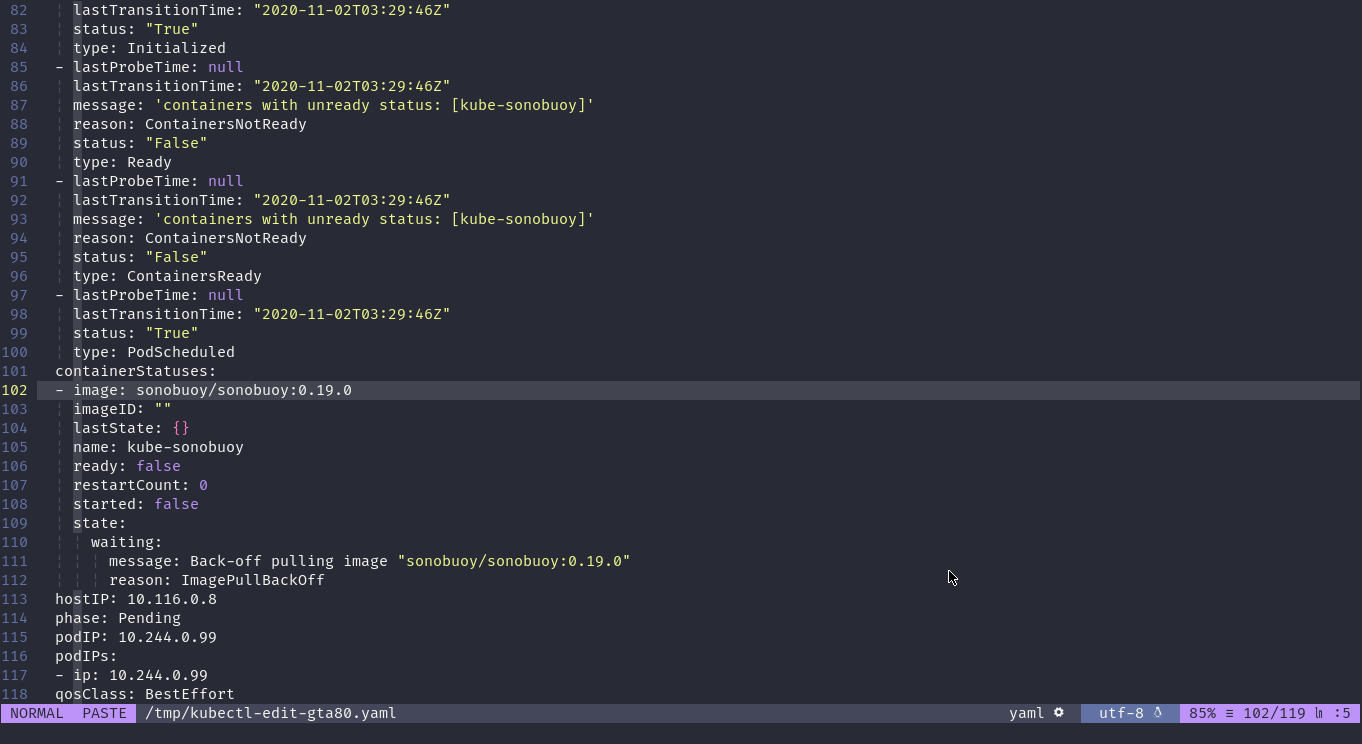Click the :5 column indicator

1342,713
